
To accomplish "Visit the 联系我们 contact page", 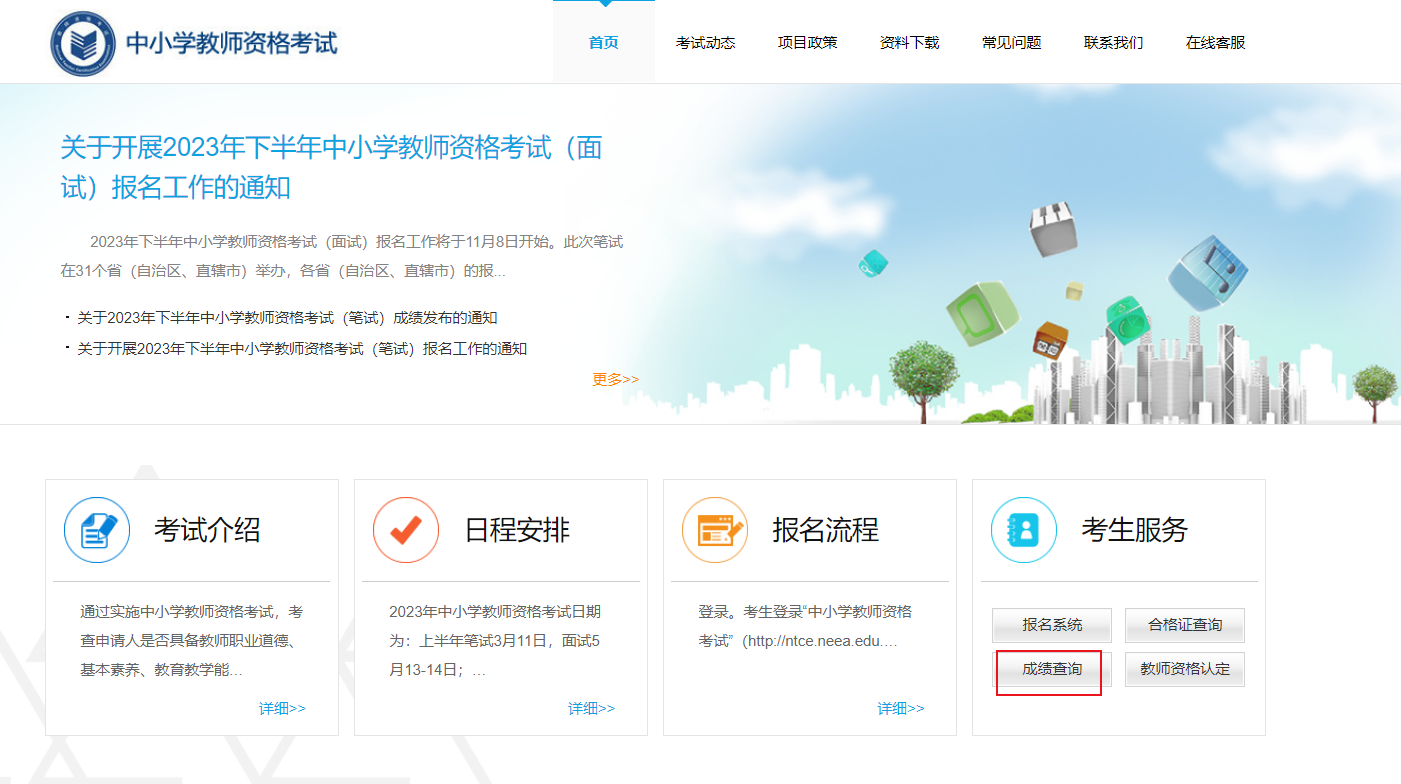I will pos(1112,43).
